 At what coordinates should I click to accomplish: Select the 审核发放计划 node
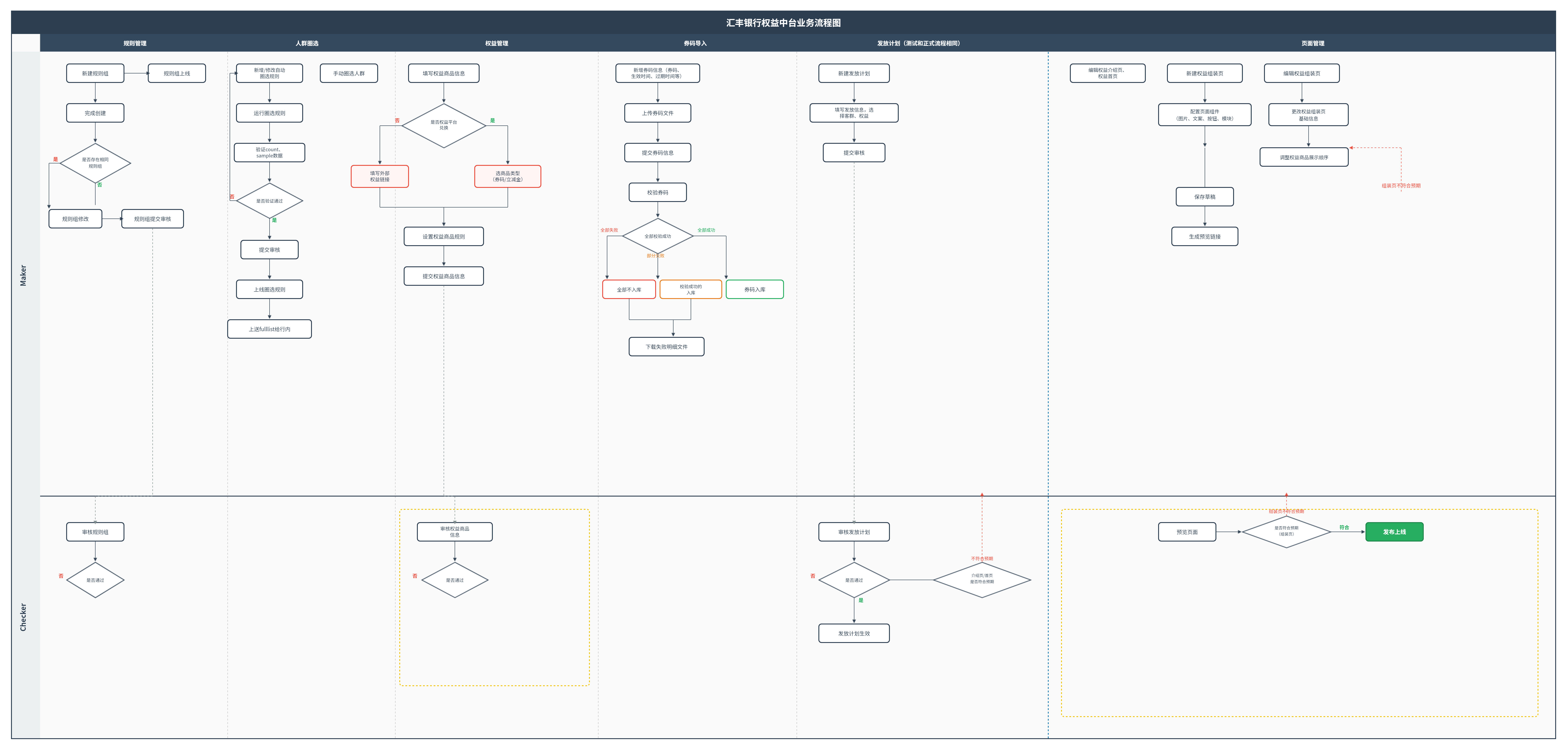(x=854, y=532)
